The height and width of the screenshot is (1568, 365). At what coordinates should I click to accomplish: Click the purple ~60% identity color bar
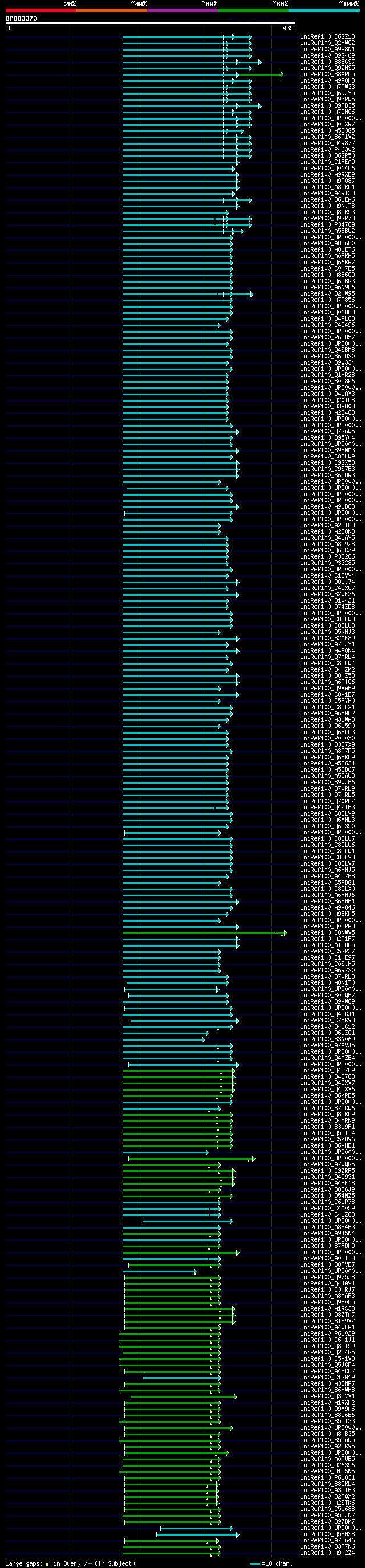click(182, 10)
